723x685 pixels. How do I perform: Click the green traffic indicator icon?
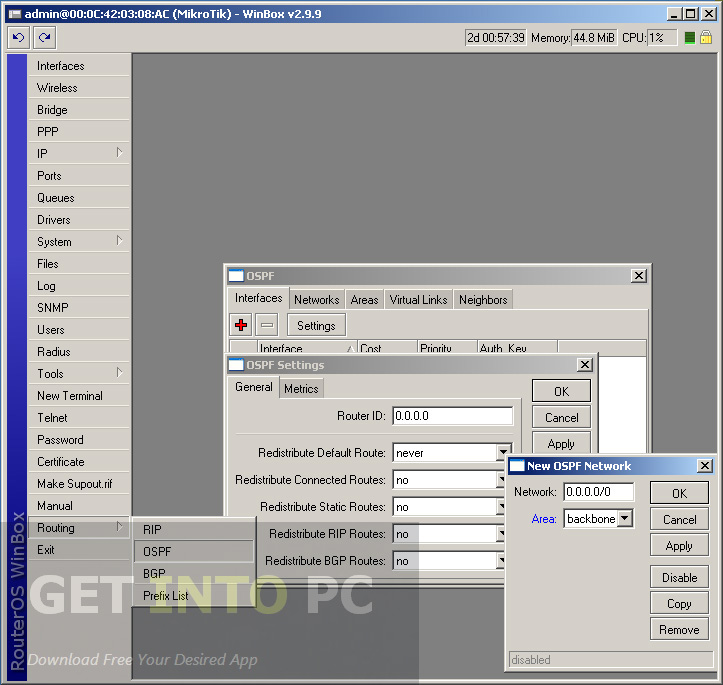click(x=689, y=37)
